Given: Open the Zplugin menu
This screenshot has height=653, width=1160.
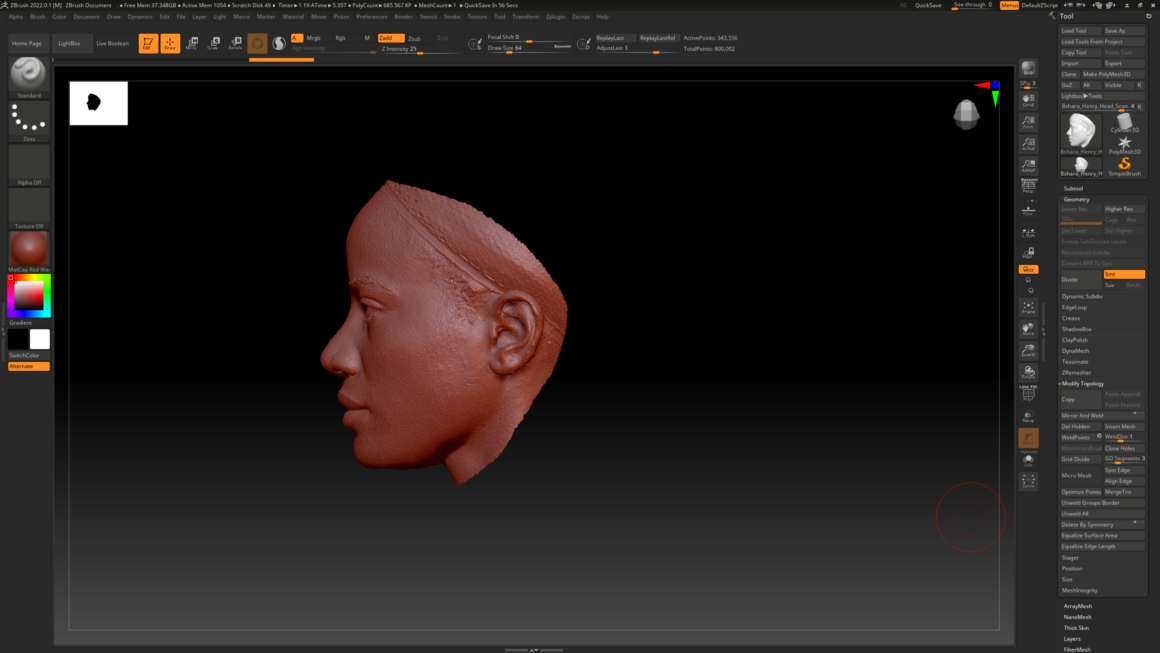Looking at the screenshot, I should (556, 16).
